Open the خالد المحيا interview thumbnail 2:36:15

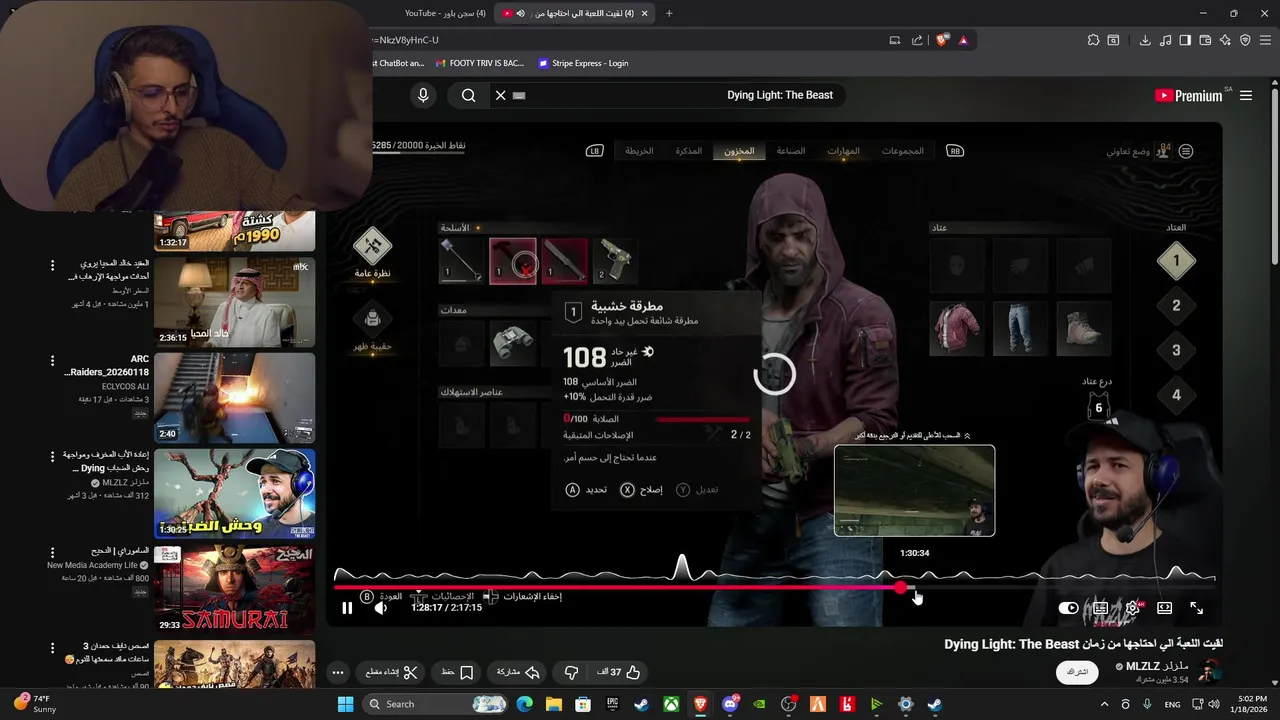coord(235,302)
